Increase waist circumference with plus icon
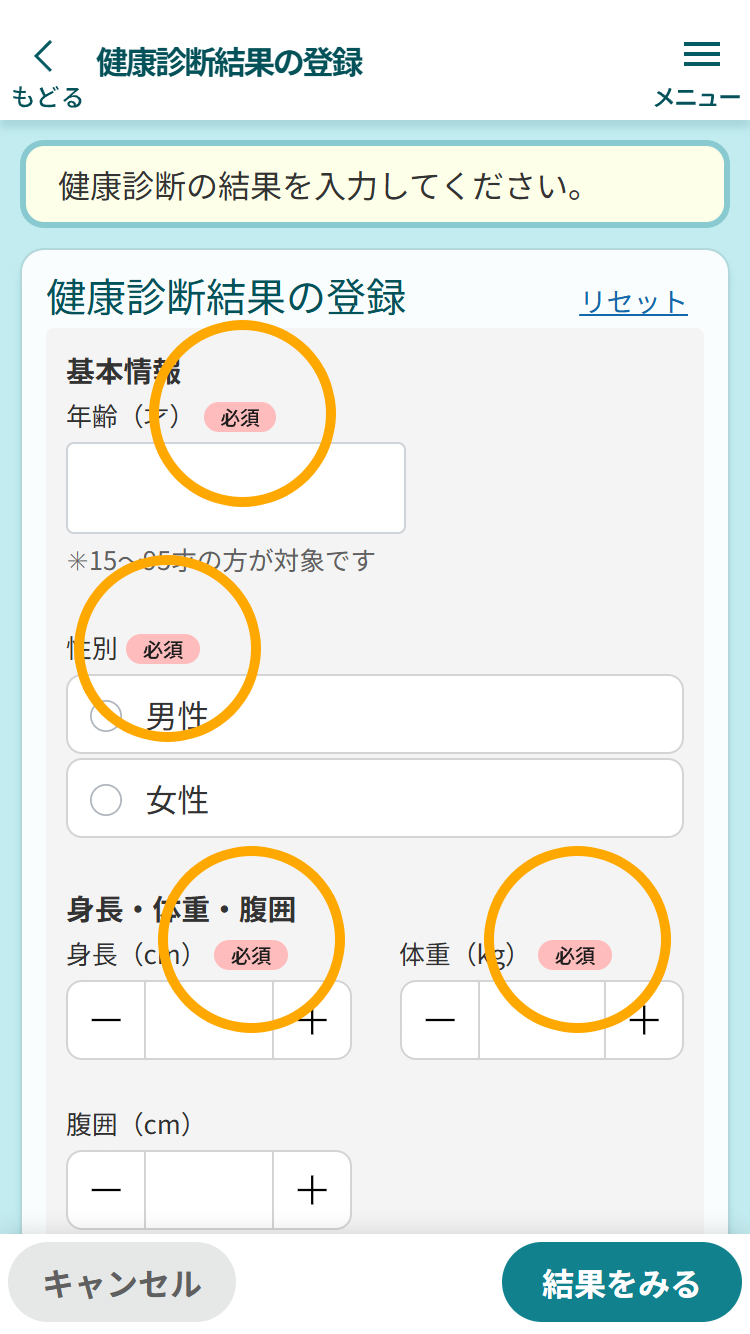The image size is (750, 1334). [x=313, y=1190]
